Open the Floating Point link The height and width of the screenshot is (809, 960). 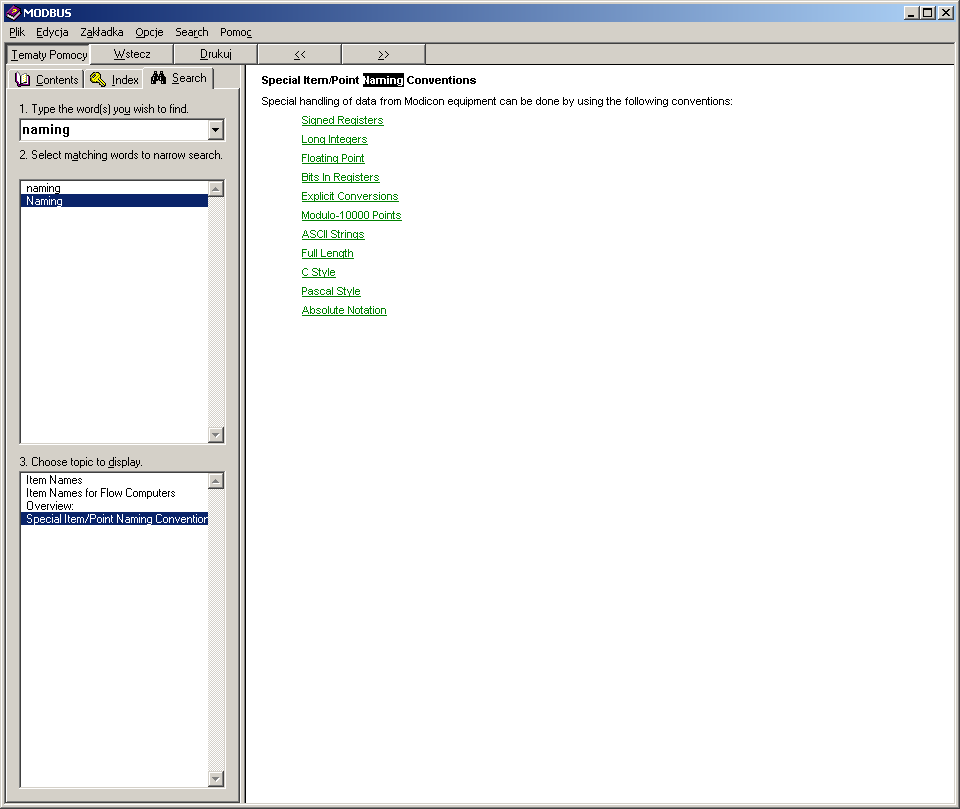tap(332, 159)
